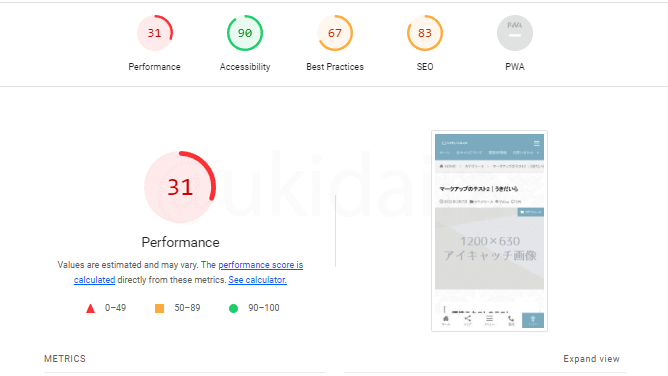Image resolution: width=668 pixels, height=376 pixels.
Task: Select the Accessibility gauge showing 90
Action: pyautogui.click(x=245, y=33)
